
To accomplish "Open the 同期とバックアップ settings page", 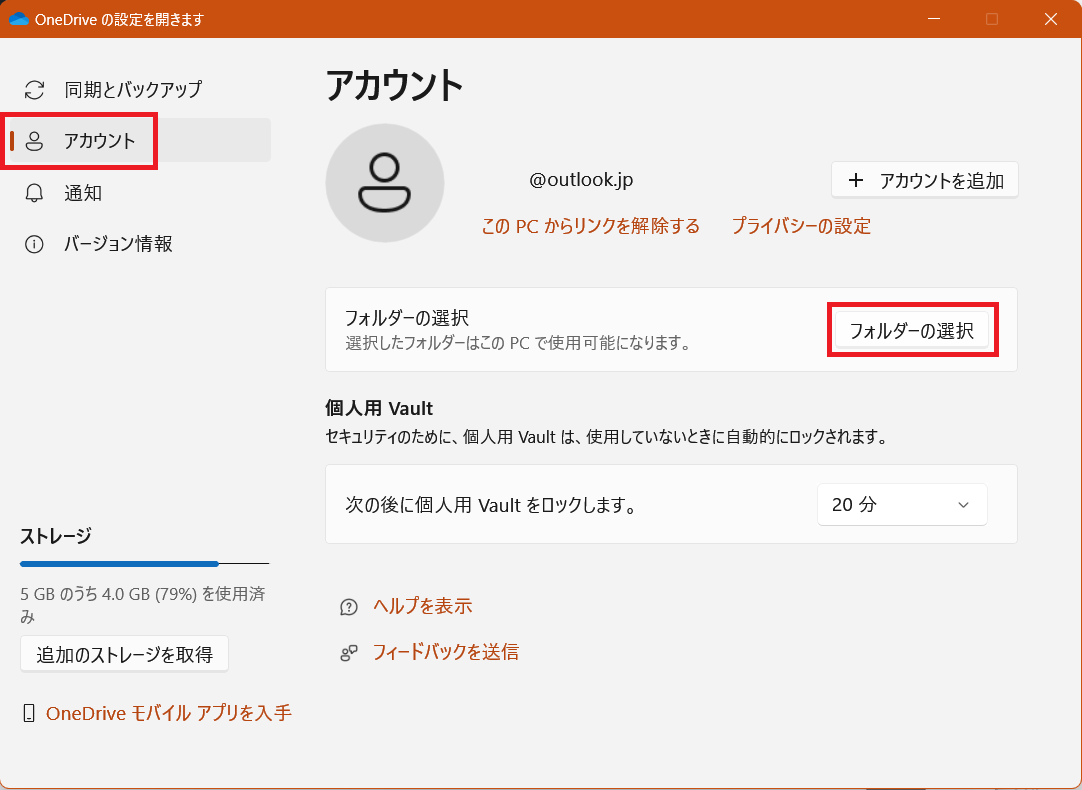I will 133,90.
